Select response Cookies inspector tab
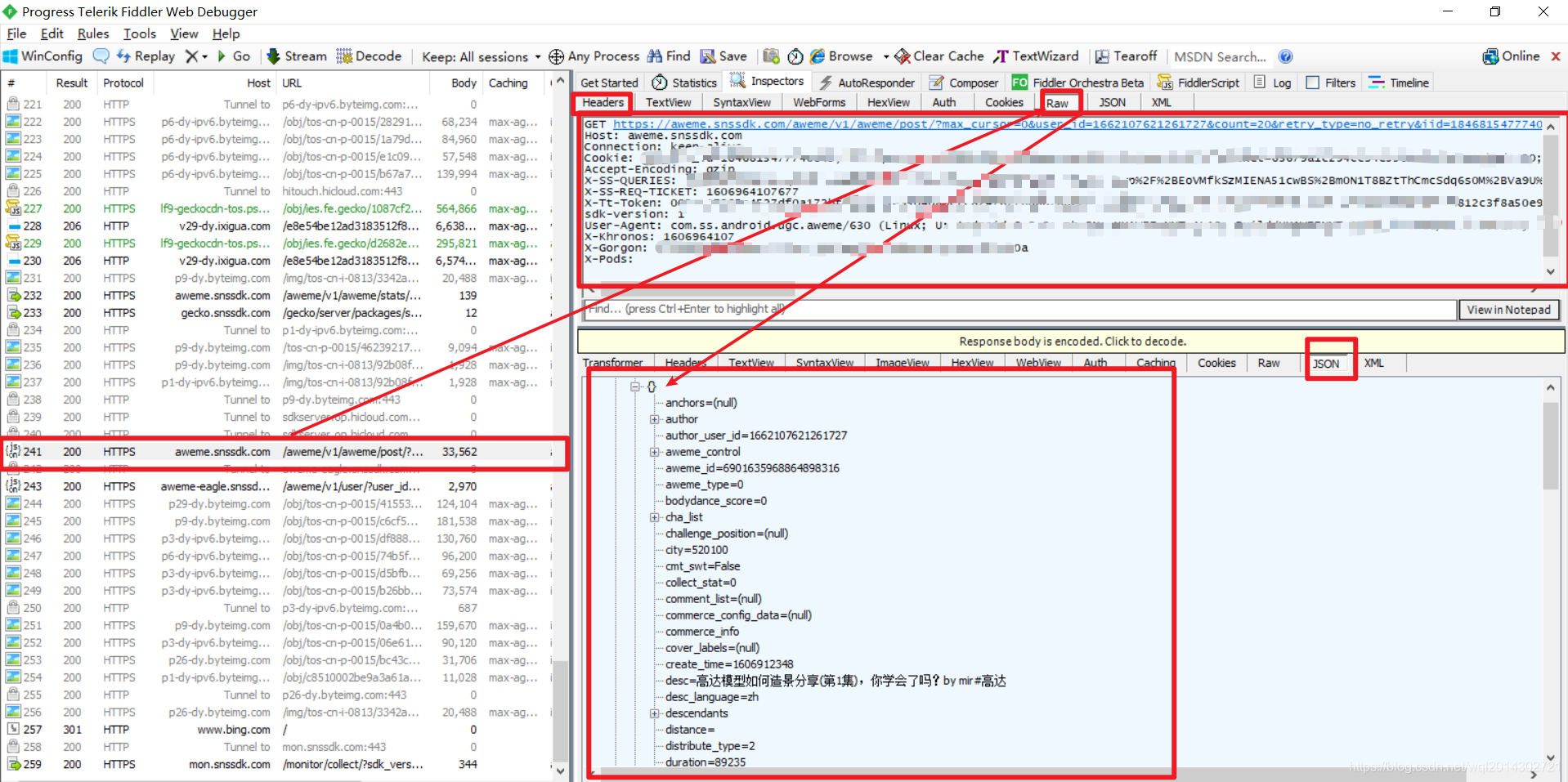 (1216, 363)
